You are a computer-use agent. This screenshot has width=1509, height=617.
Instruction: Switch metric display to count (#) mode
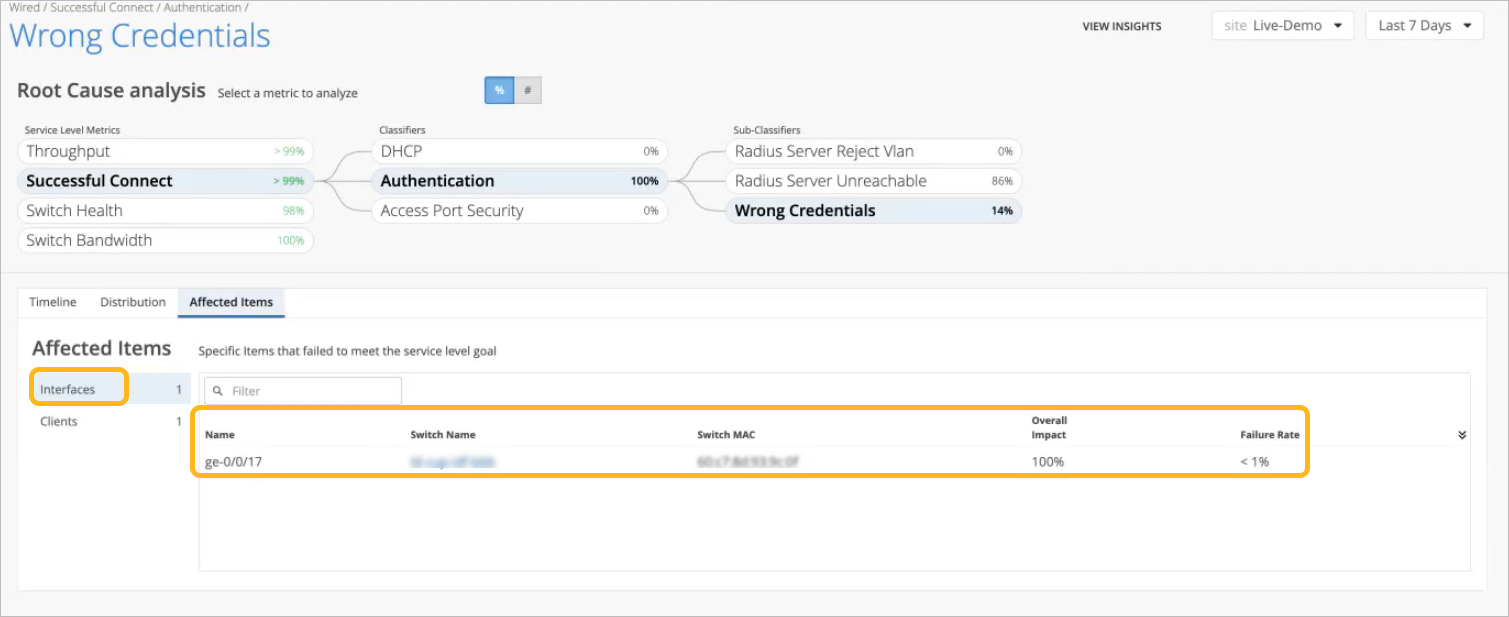point(527,91)
